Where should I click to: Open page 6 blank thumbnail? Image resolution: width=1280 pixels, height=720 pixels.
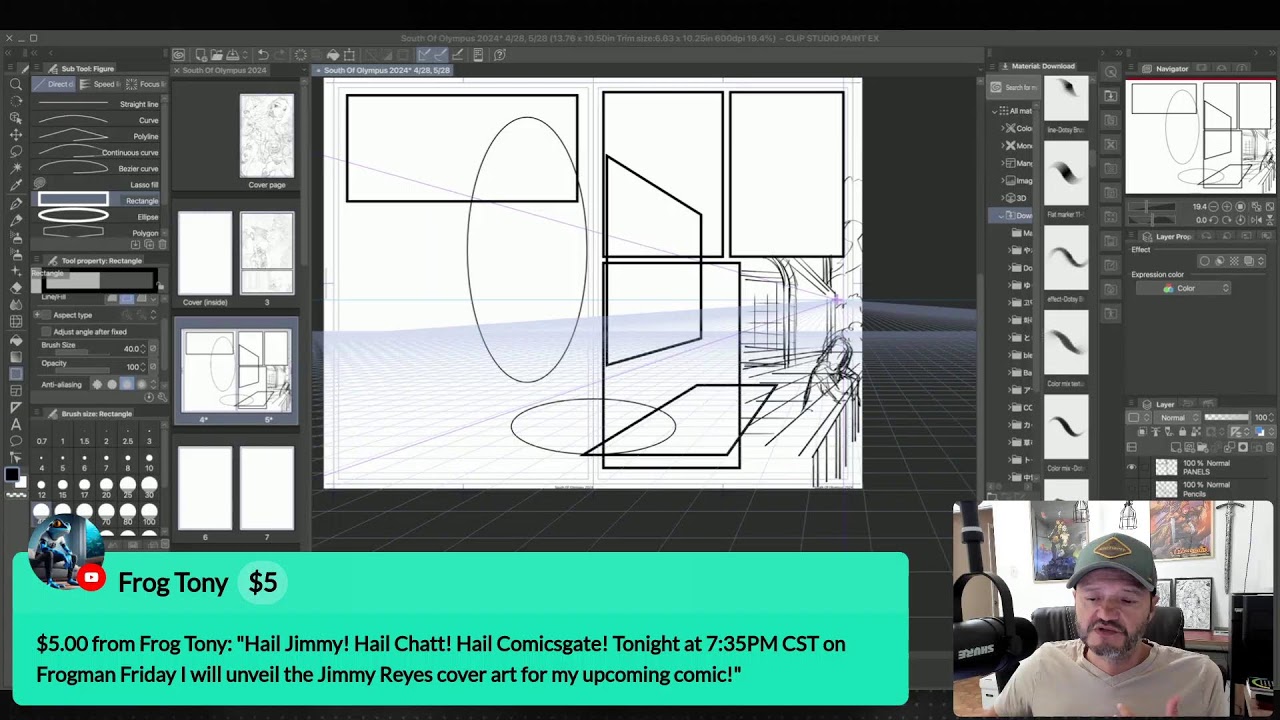(x=205, y=488)
